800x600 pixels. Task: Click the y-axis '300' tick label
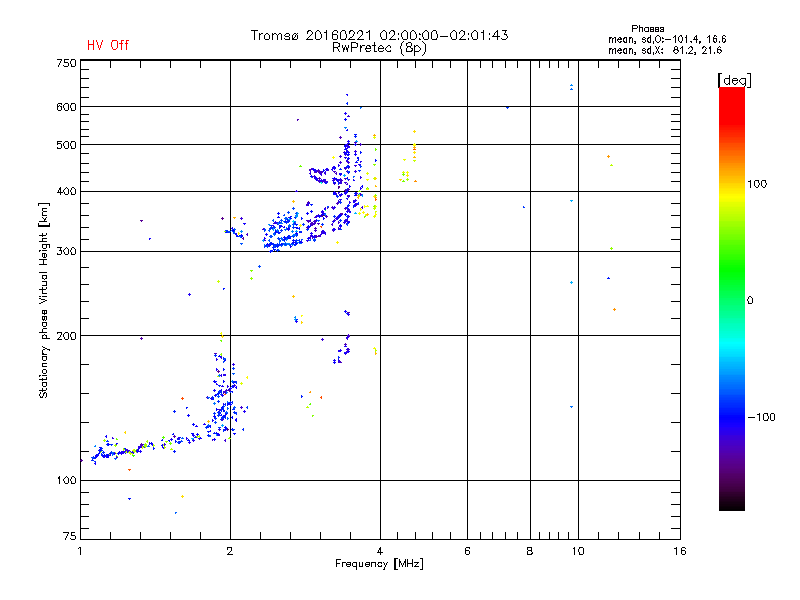click(66, 251)
